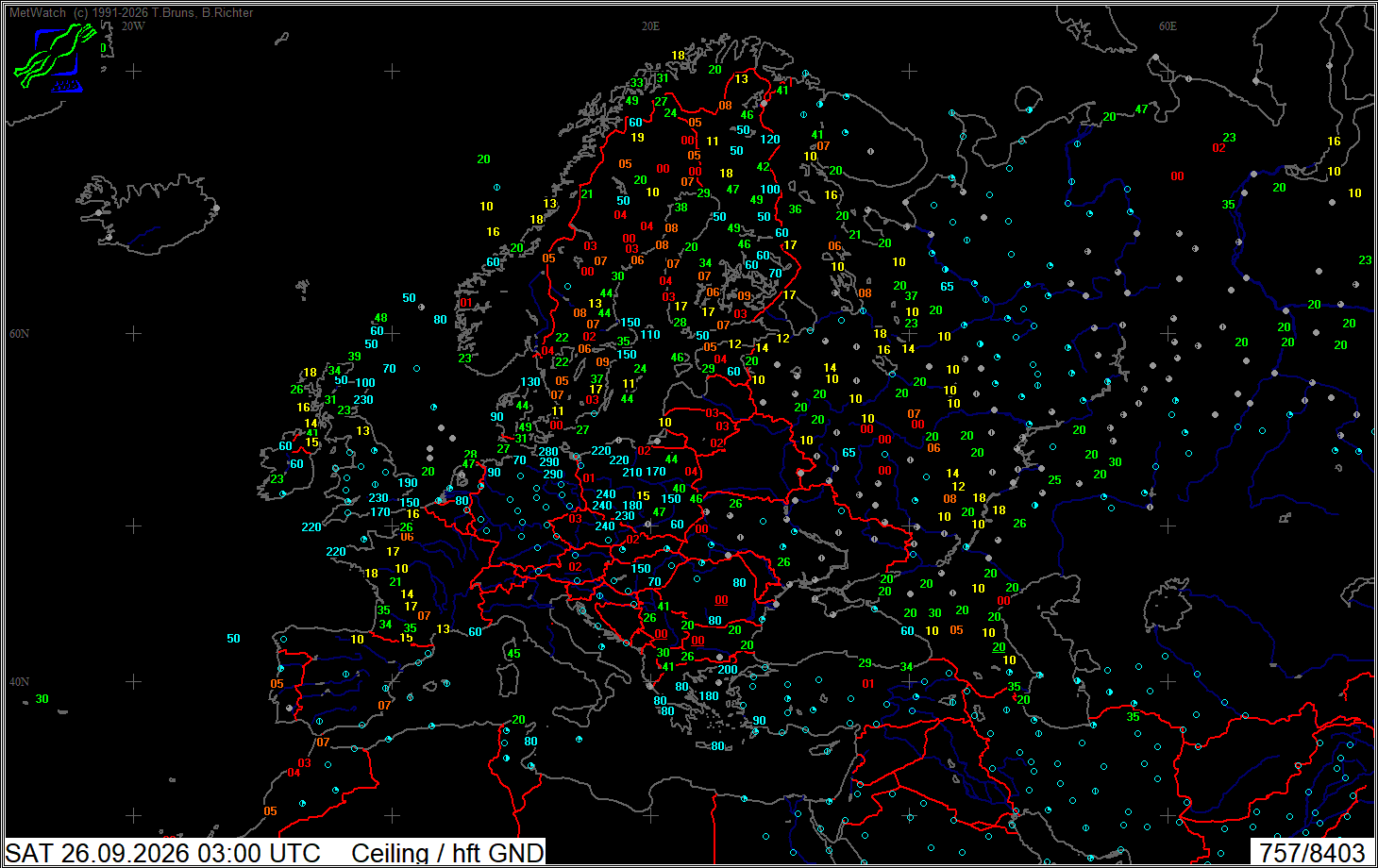The image size is (1378, 868).
Task: Select the cyan 190 ceiling value over England
Action: point(407,482)
